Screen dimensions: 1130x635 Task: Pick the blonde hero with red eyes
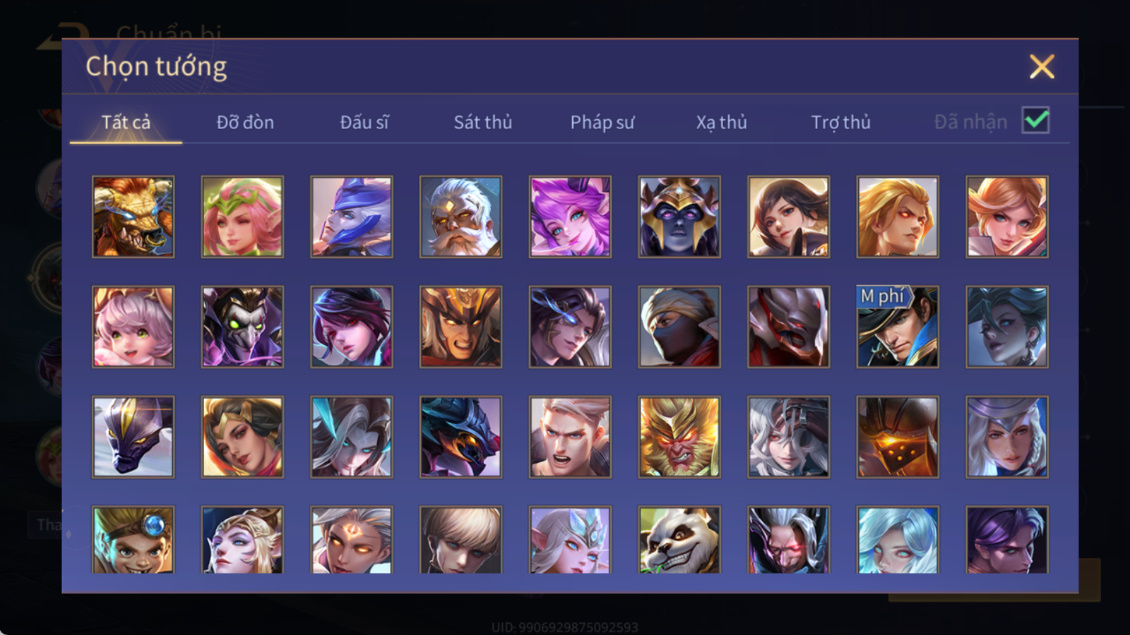897,216
